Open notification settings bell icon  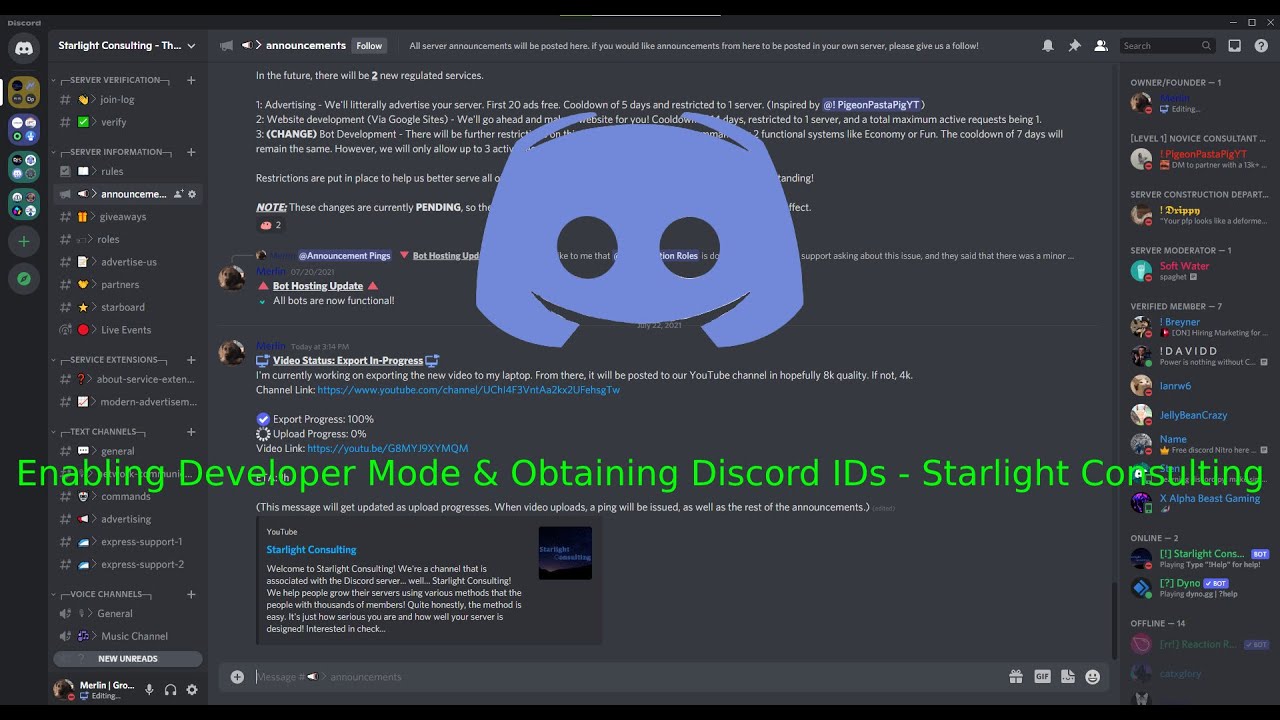click(x=1047, y=46)
